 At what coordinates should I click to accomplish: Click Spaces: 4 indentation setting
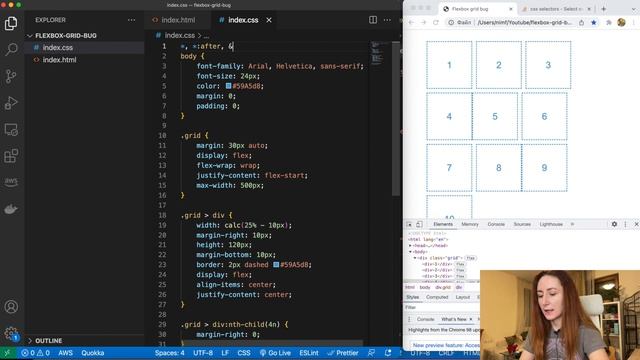(169, 353)
